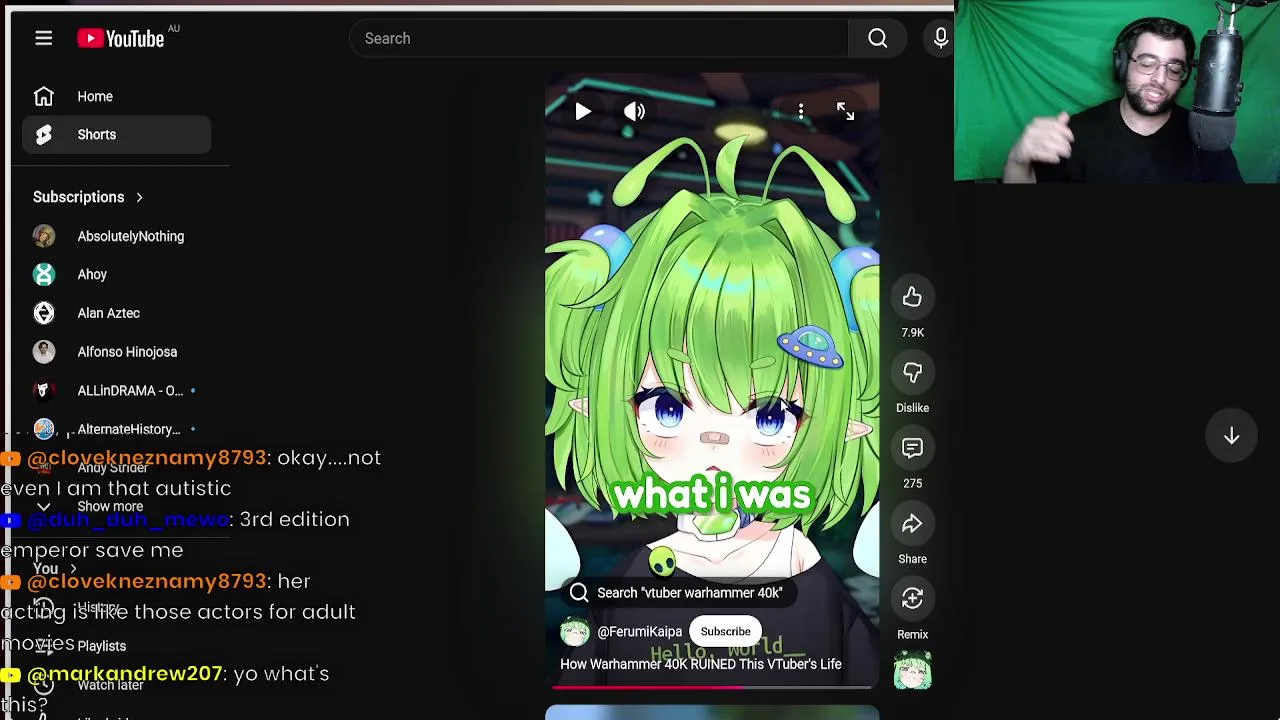Click Ahoy channel avatar
The height and width of the screenshot is (720, 1280).
pyautogui.click(x=43, y=274)
